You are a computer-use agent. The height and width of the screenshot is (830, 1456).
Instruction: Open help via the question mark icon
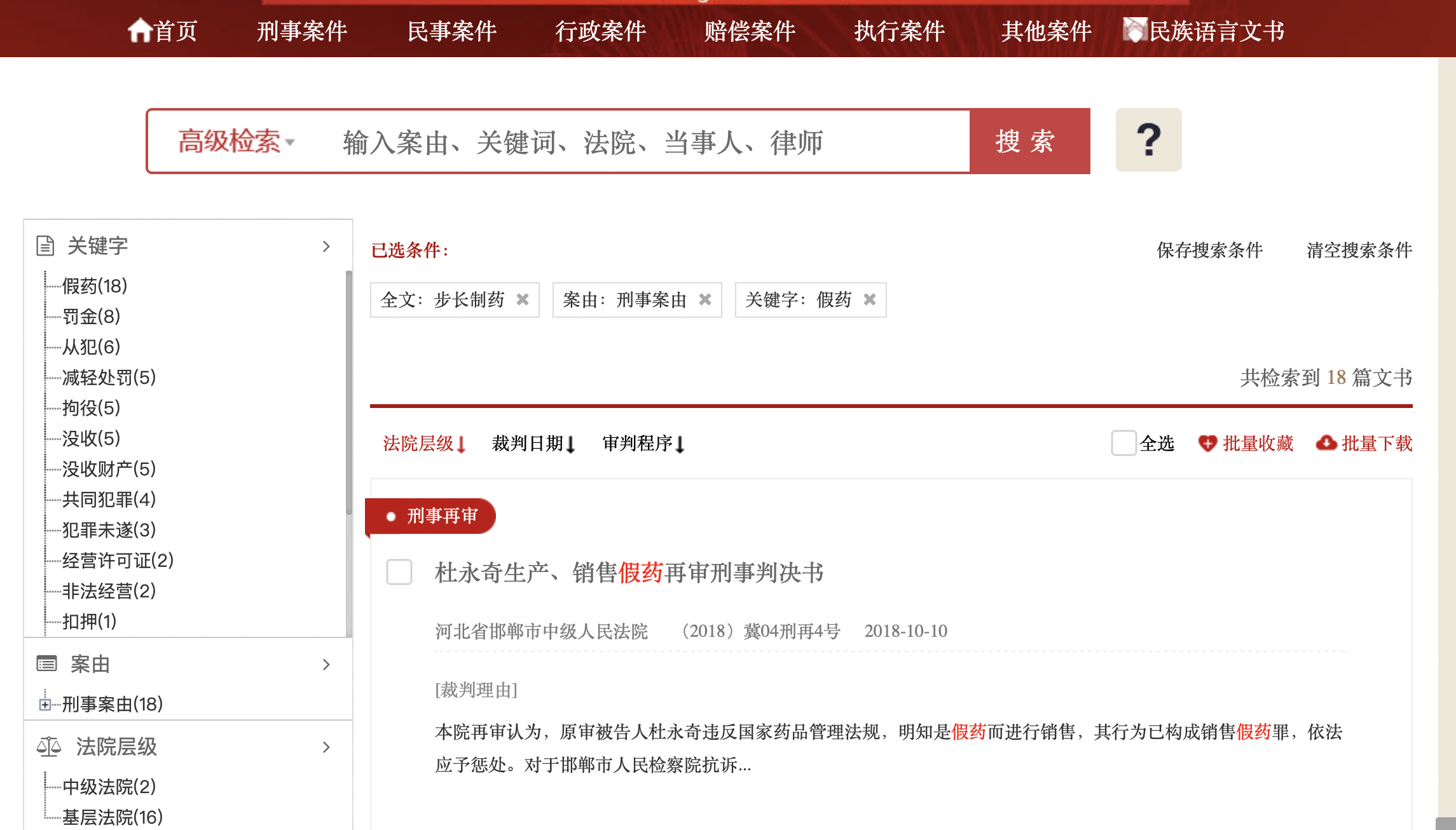click(x=1148, y=140)
